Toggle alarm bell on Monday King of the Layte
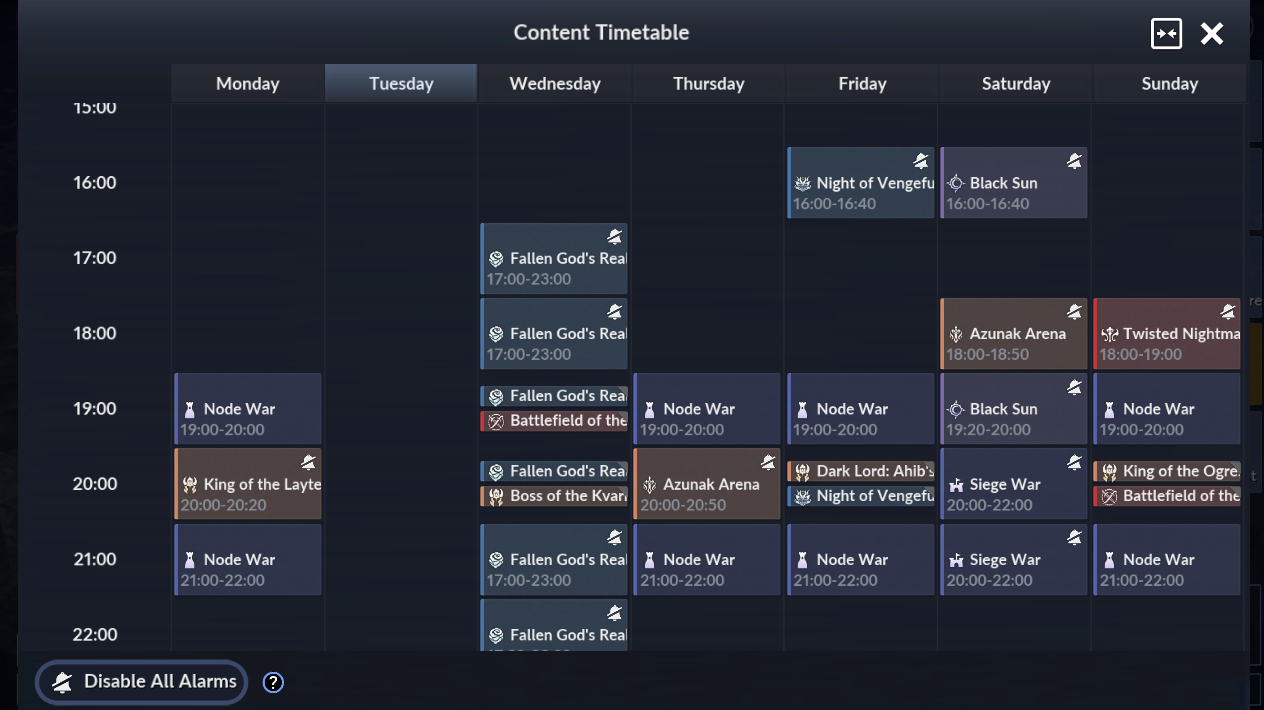Image resolution: width=1264 pixels, height=710 pixels. (309, 462)
